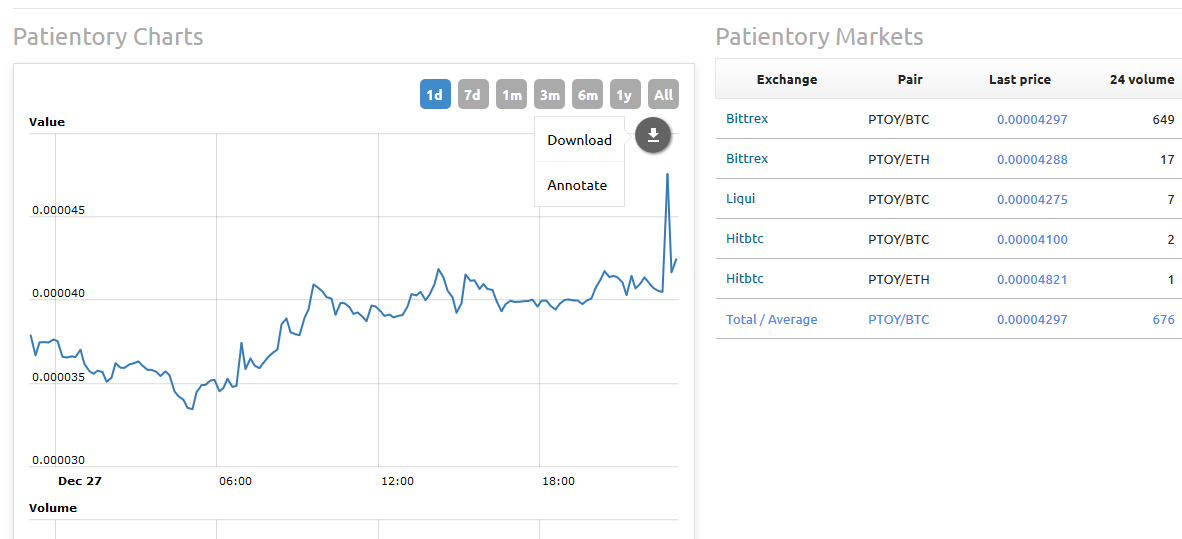Click the price spike peak on chart
The image size is (1182, 539).
pos(667,174)
